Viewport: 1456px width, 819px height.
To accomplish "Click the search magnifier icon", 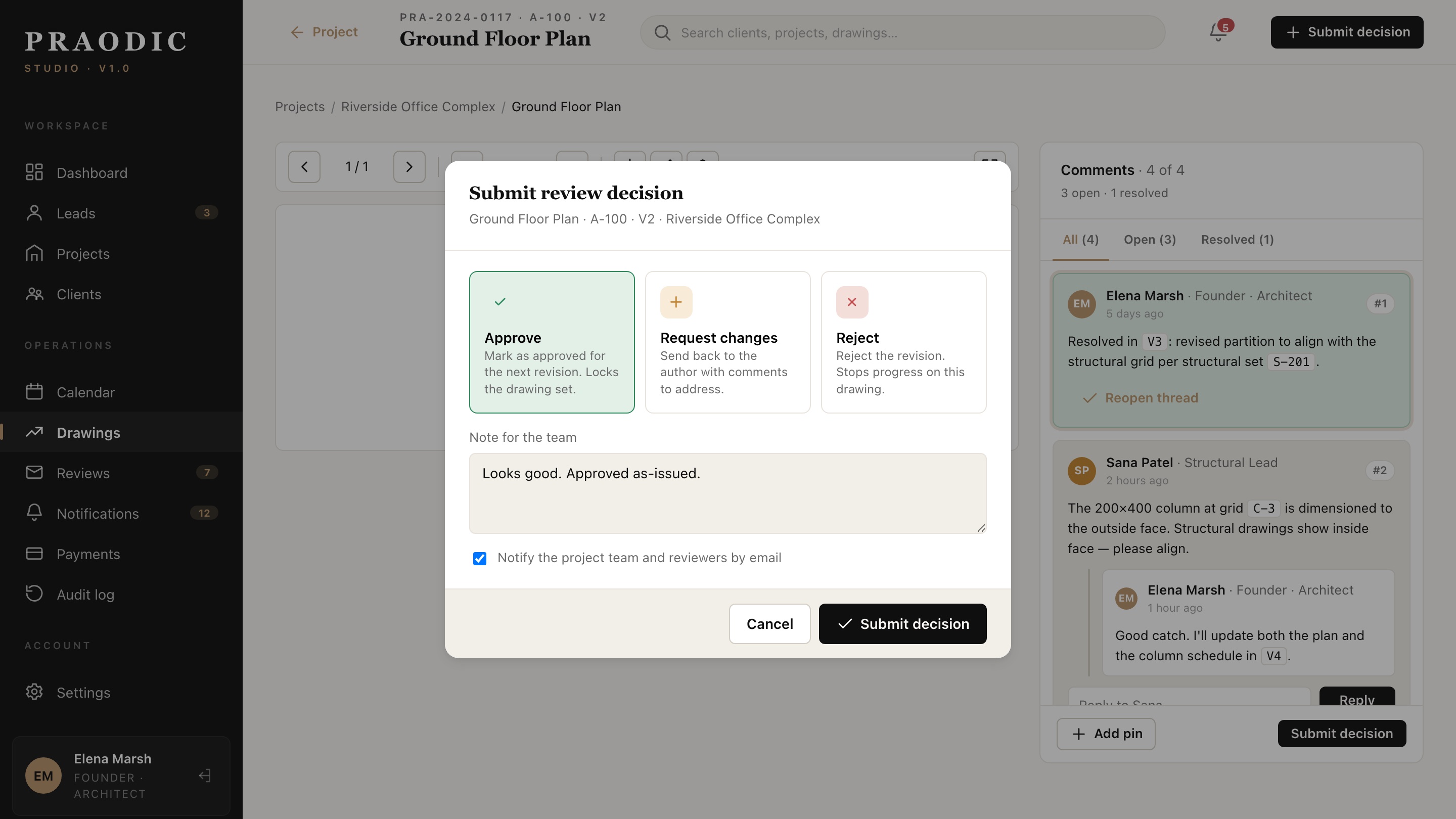I will (662, 33).
